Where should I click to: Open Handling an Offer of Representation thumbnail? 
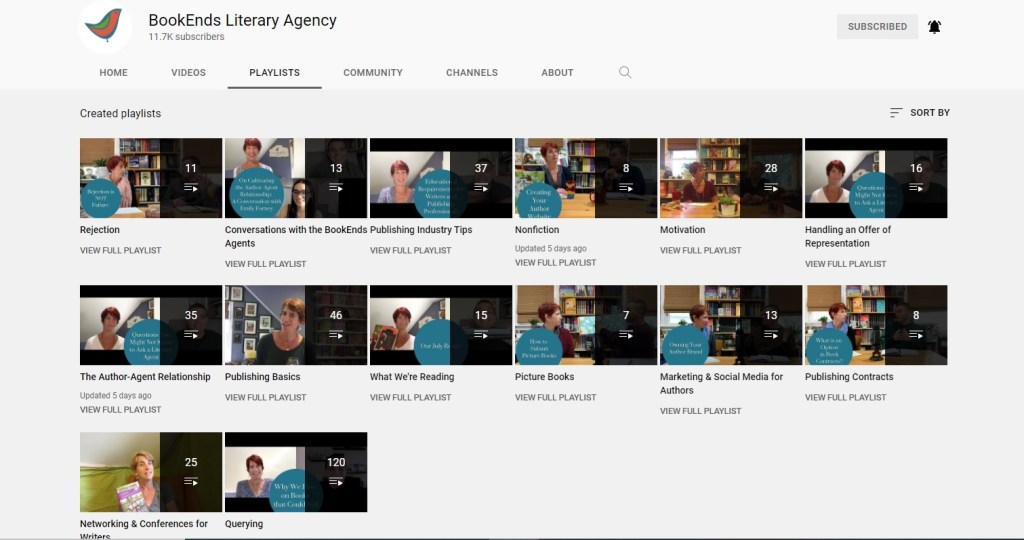(875, 178)
